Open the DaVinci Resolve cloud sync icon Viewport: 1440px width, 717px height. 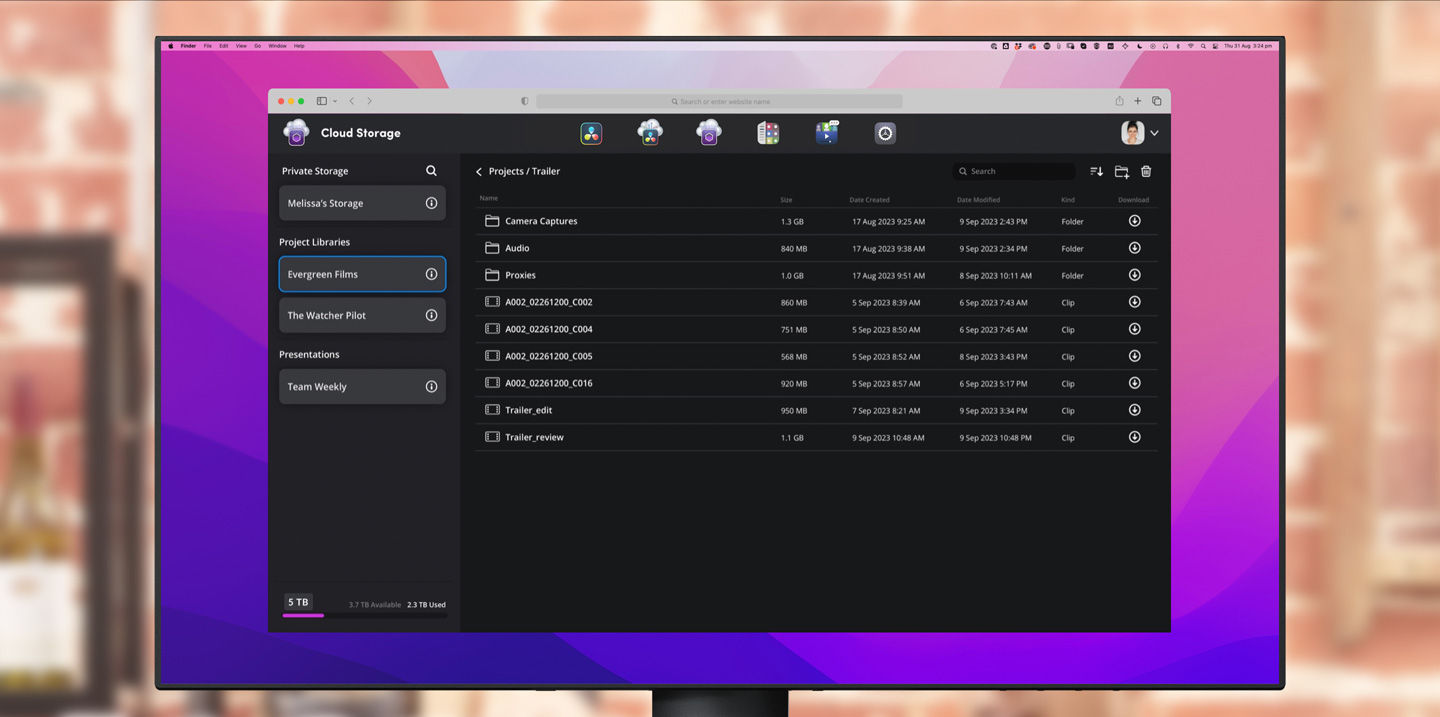pyautogui.click(x=650, y=131)
